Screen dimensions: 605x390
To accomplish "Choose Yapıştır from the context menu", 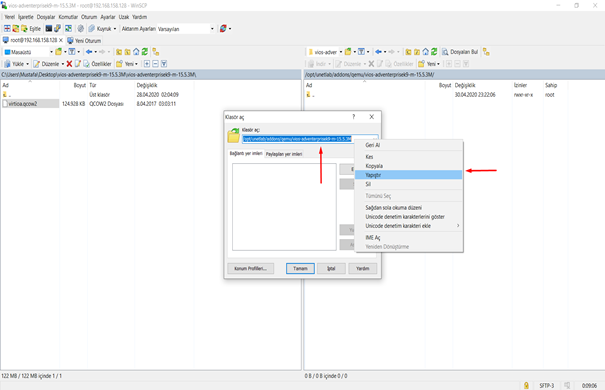I will click(408, 175).
